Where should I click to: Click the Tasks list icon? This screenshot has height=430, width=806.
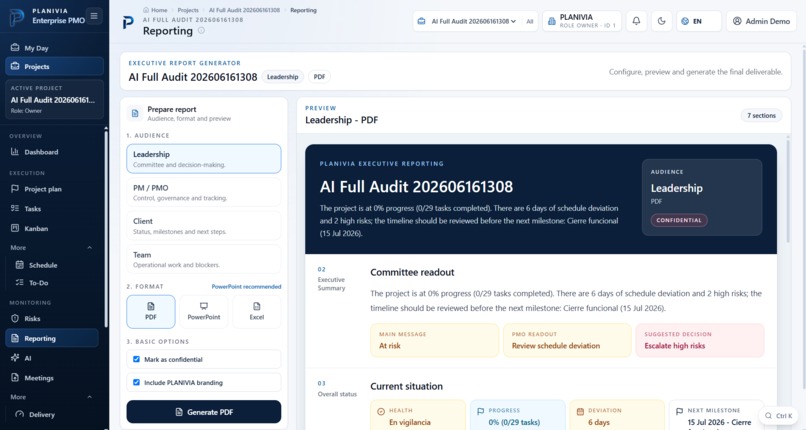click(15, 208)
